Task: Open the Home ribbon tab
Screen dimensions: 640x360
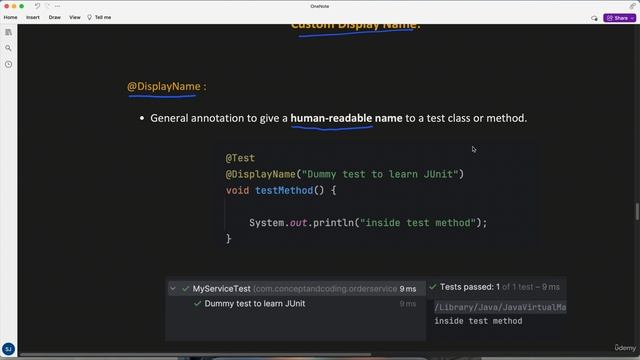Action: [11, 18]
